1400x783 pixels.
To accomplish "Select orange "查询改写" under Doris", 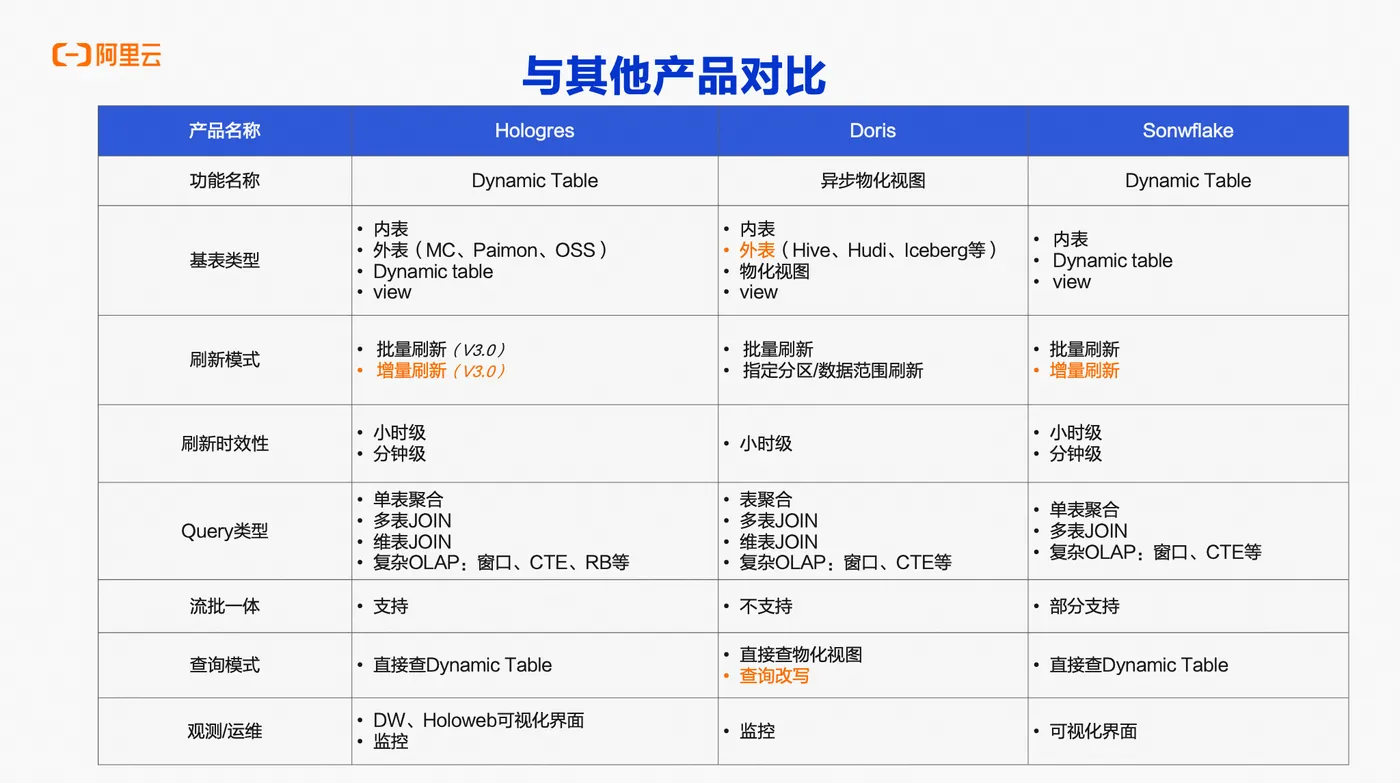I will click(x=774, y=676).
